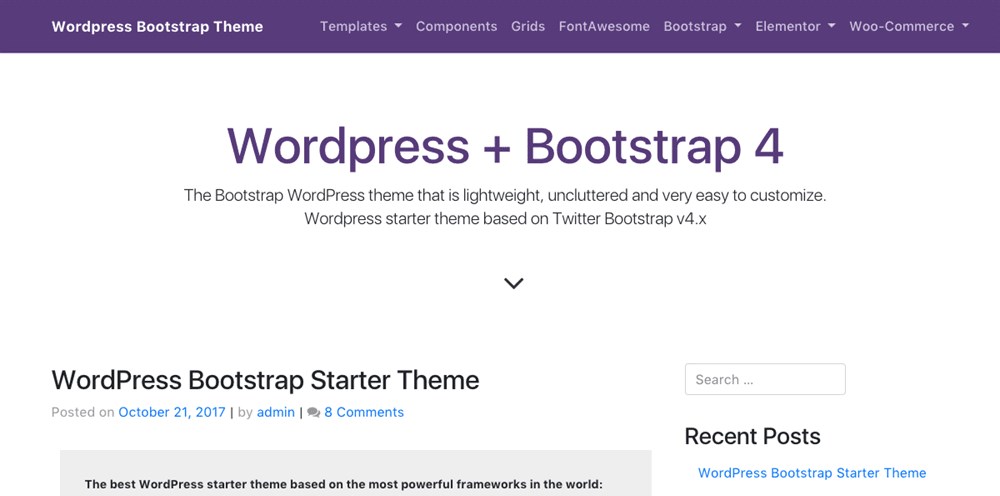Click the 'Posted on' label text

(x=83, y=412)
